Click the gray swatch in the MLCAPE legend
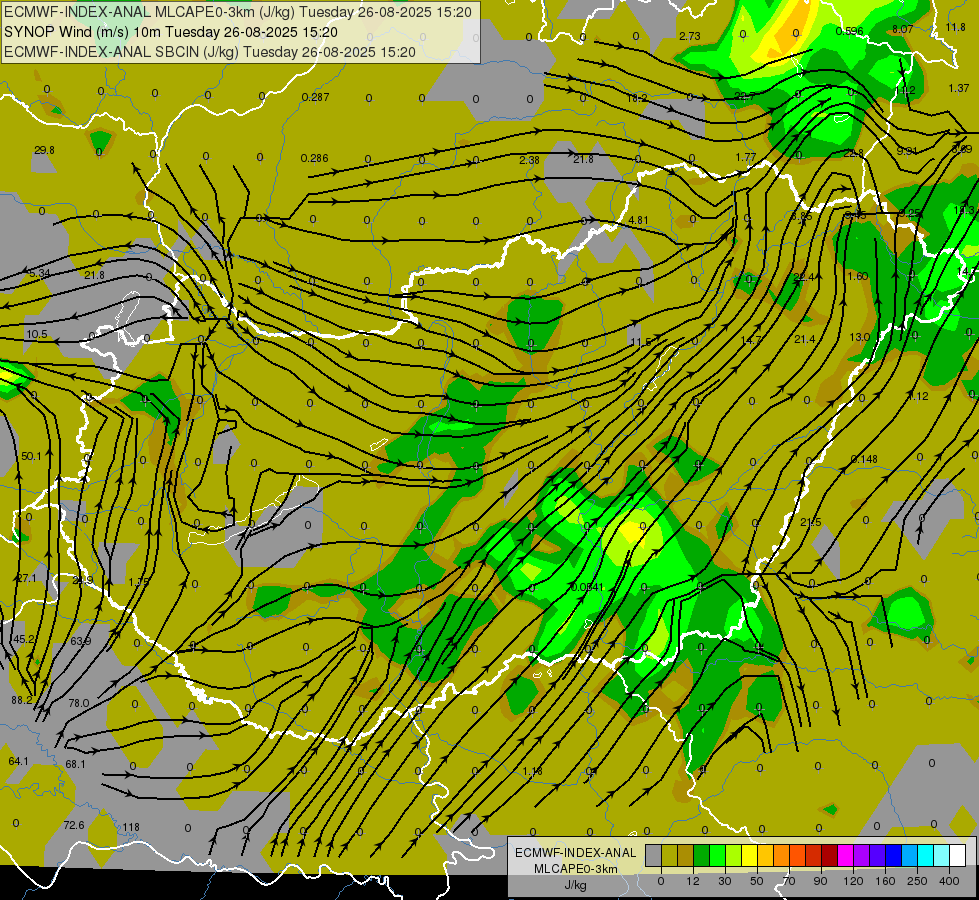The image size is (979, 900). tap(654, 855)
